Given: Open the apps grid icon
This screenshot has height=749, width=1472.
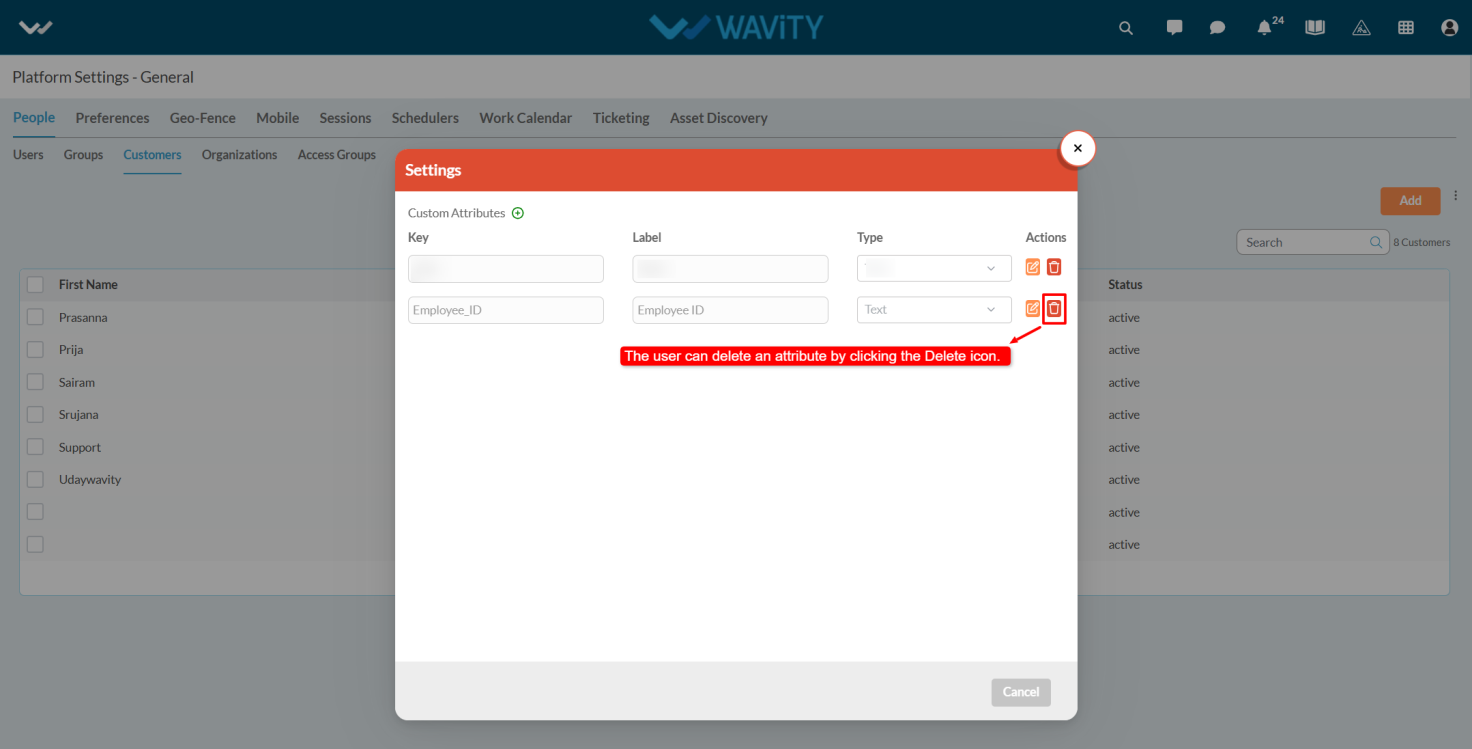Looking at the screenshot, I should [1406, 28].
